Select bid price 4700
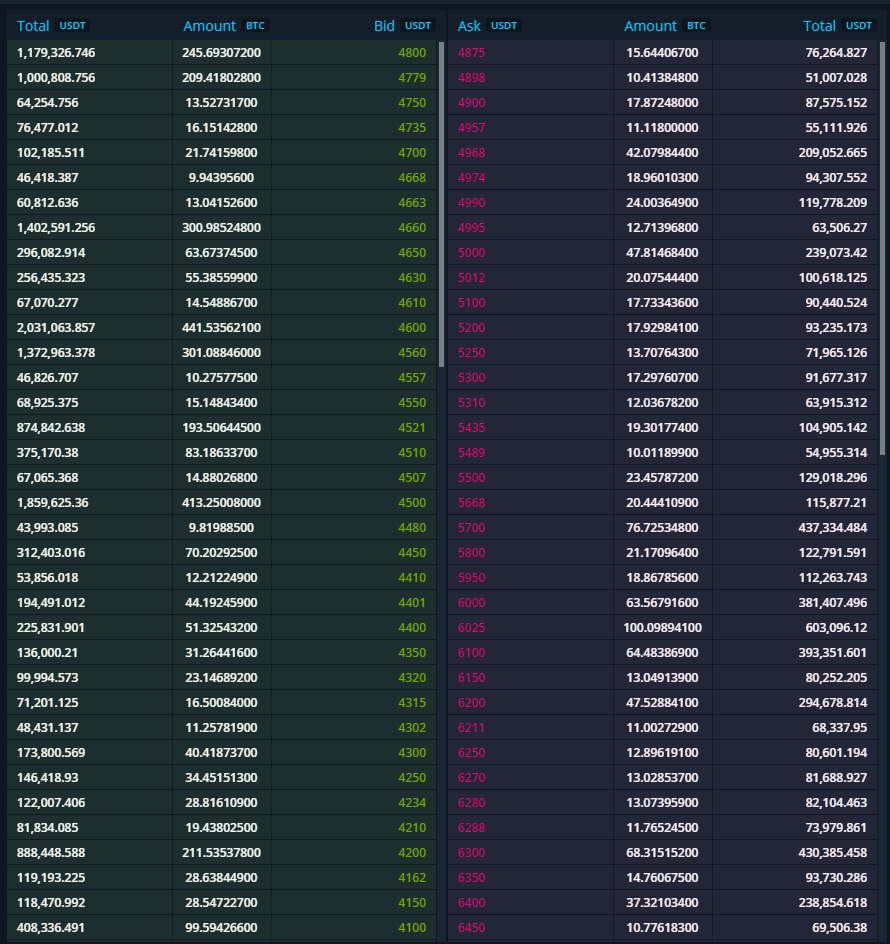The height and width of the screenshot is (944, 890). click(x=412, y=152)
